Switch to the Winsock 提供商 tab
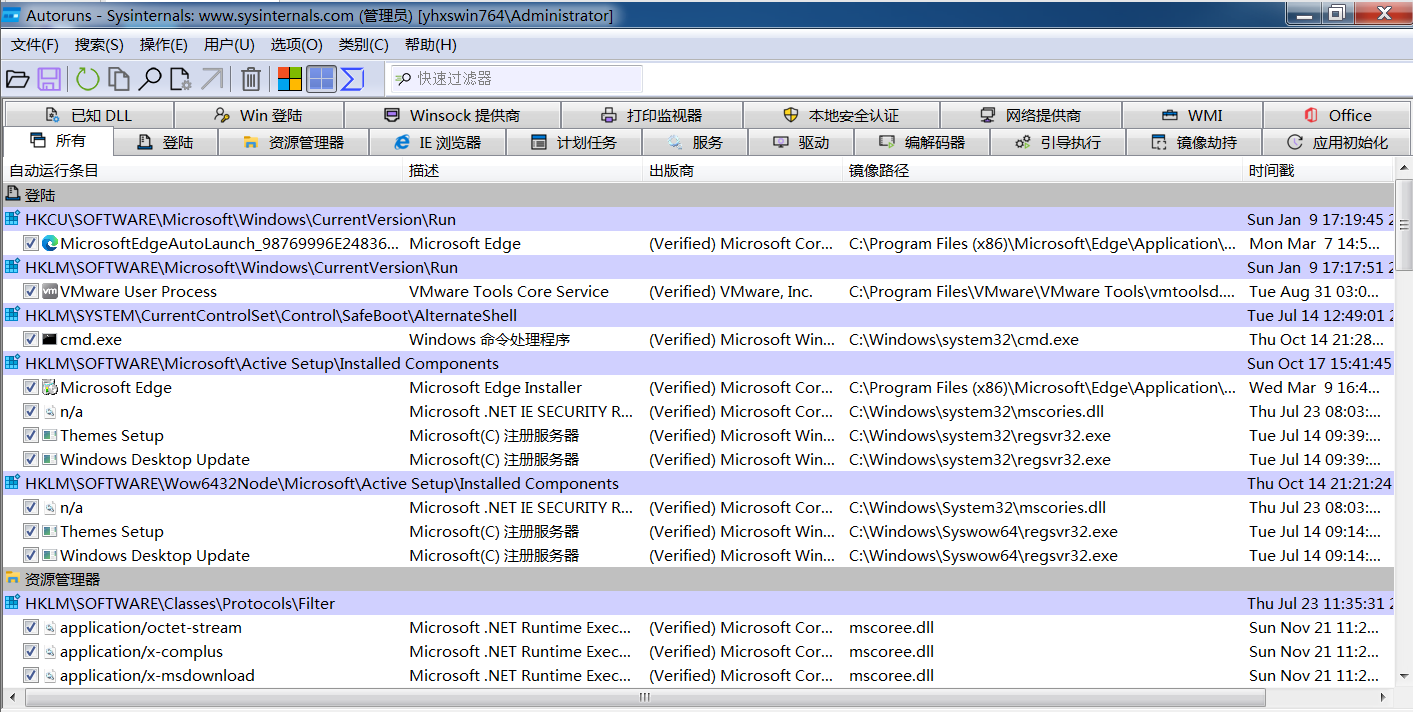Viewport: 1413px width, 712px height. (452, 115)
